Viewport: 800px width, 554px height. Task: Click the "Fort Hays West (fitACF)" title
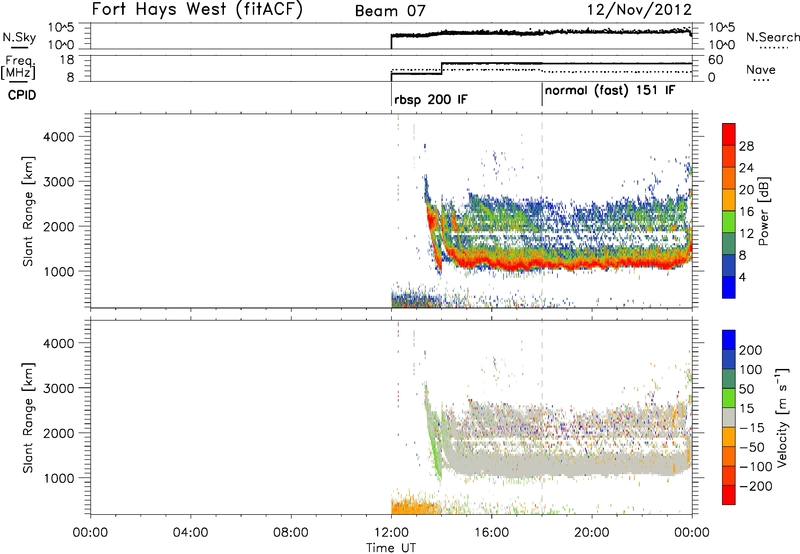[197, 10]
